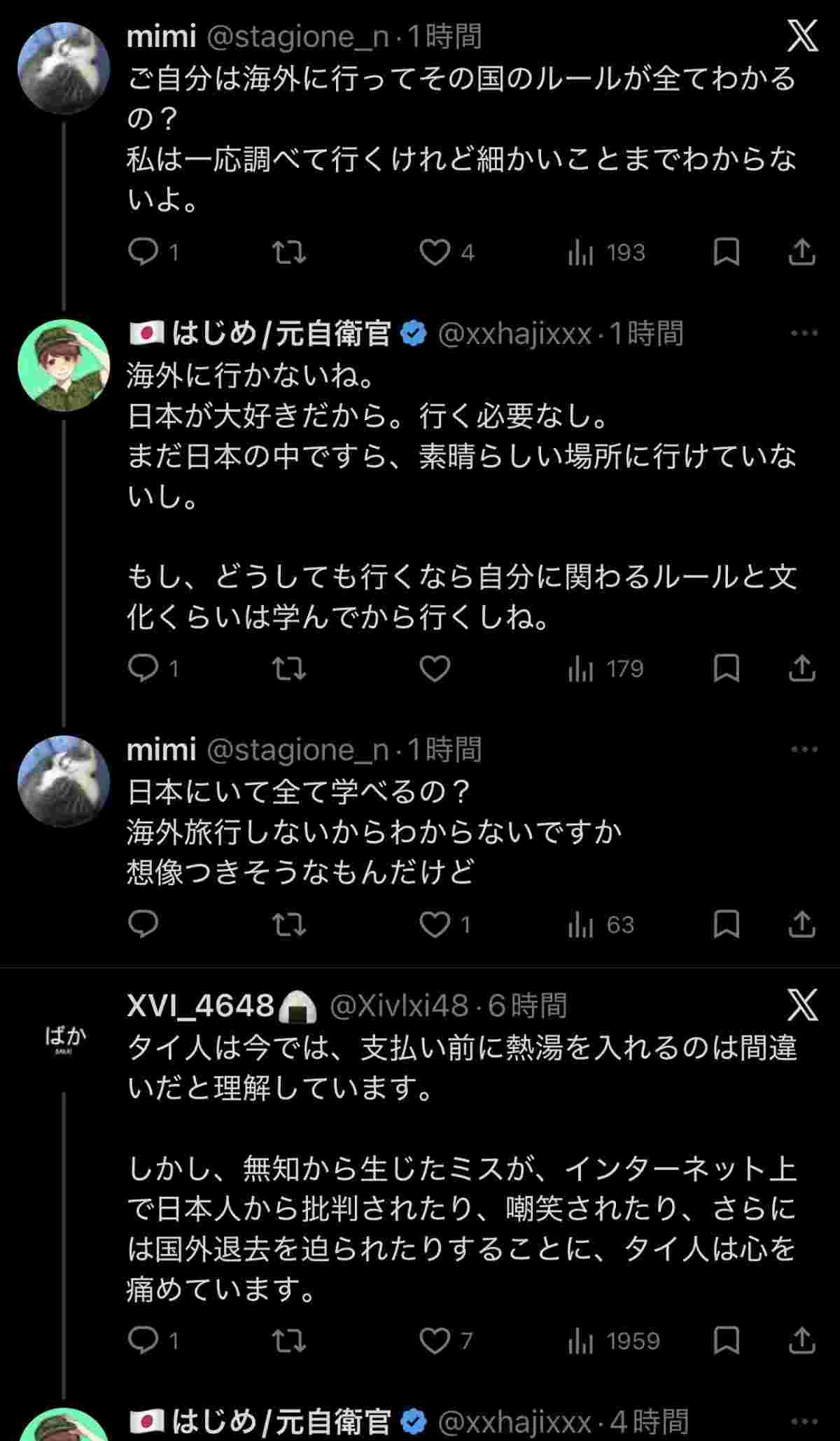Open more options on mimi's second post
840x1441 pixels.
804,749
